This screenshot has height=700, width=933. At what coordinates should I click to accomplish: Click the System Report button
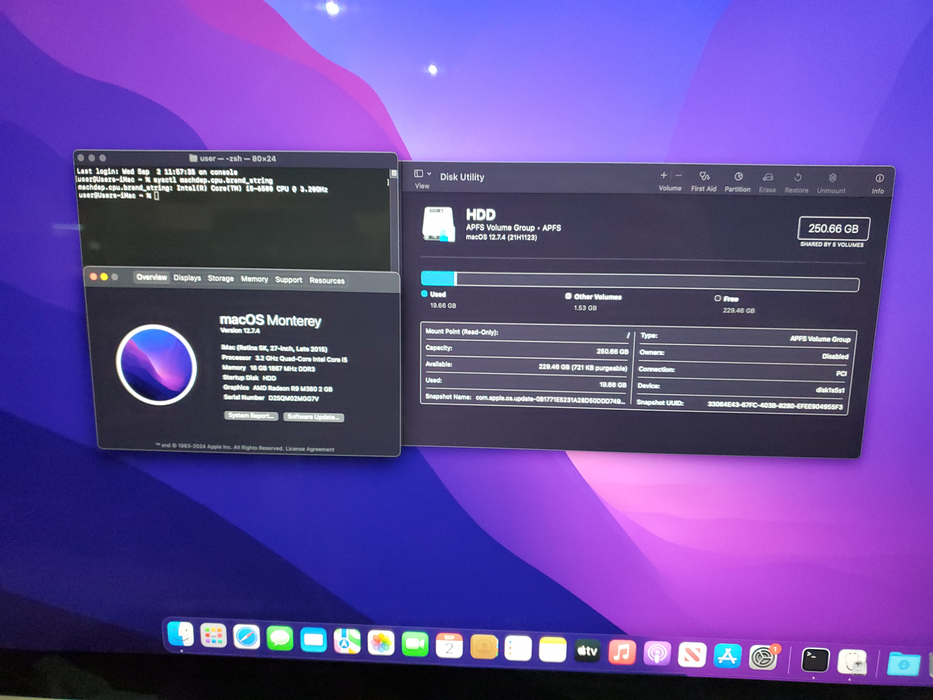click(251, 415)
